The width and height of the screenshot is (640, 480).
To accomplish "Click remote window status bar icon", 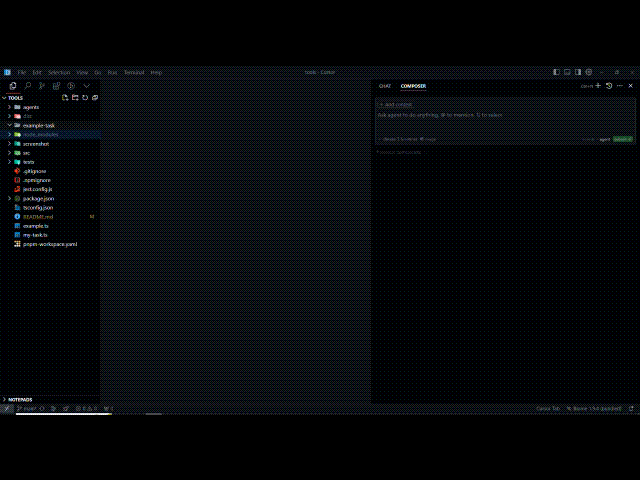I will [7, 408].
